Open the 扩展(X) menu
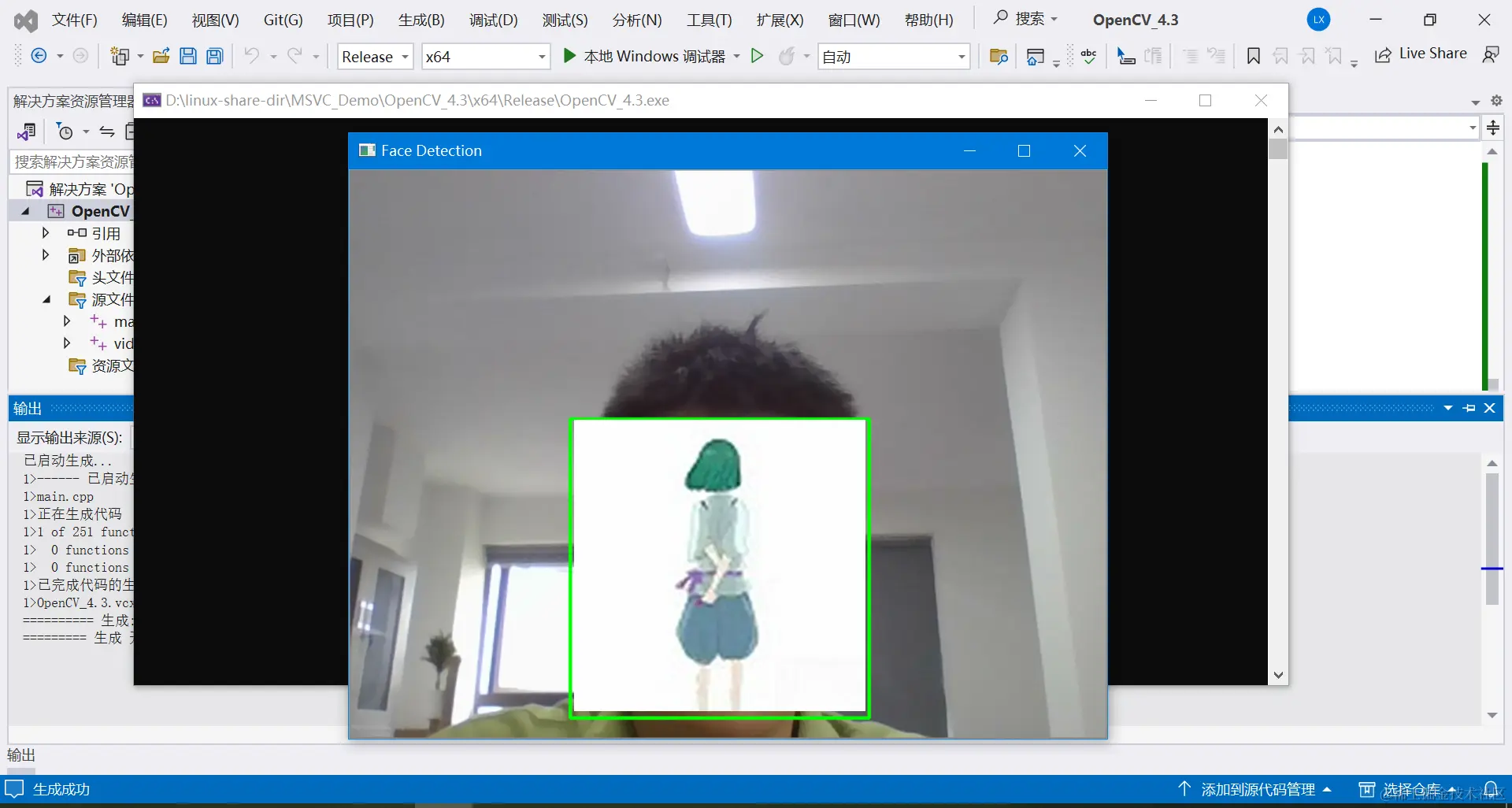The width and height of the screenshot is (1512, 808). (x=780, y=20)
